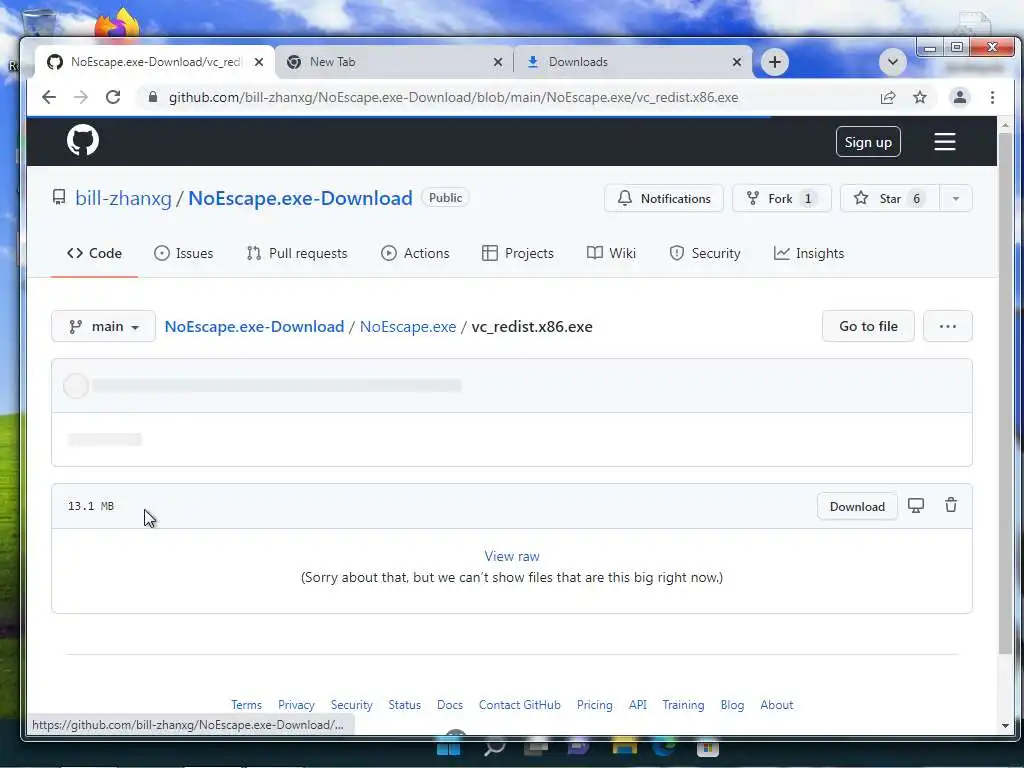This screenshot has height=768, width=1024.
Task: Click the Notifications button
Action: (664, 199)
